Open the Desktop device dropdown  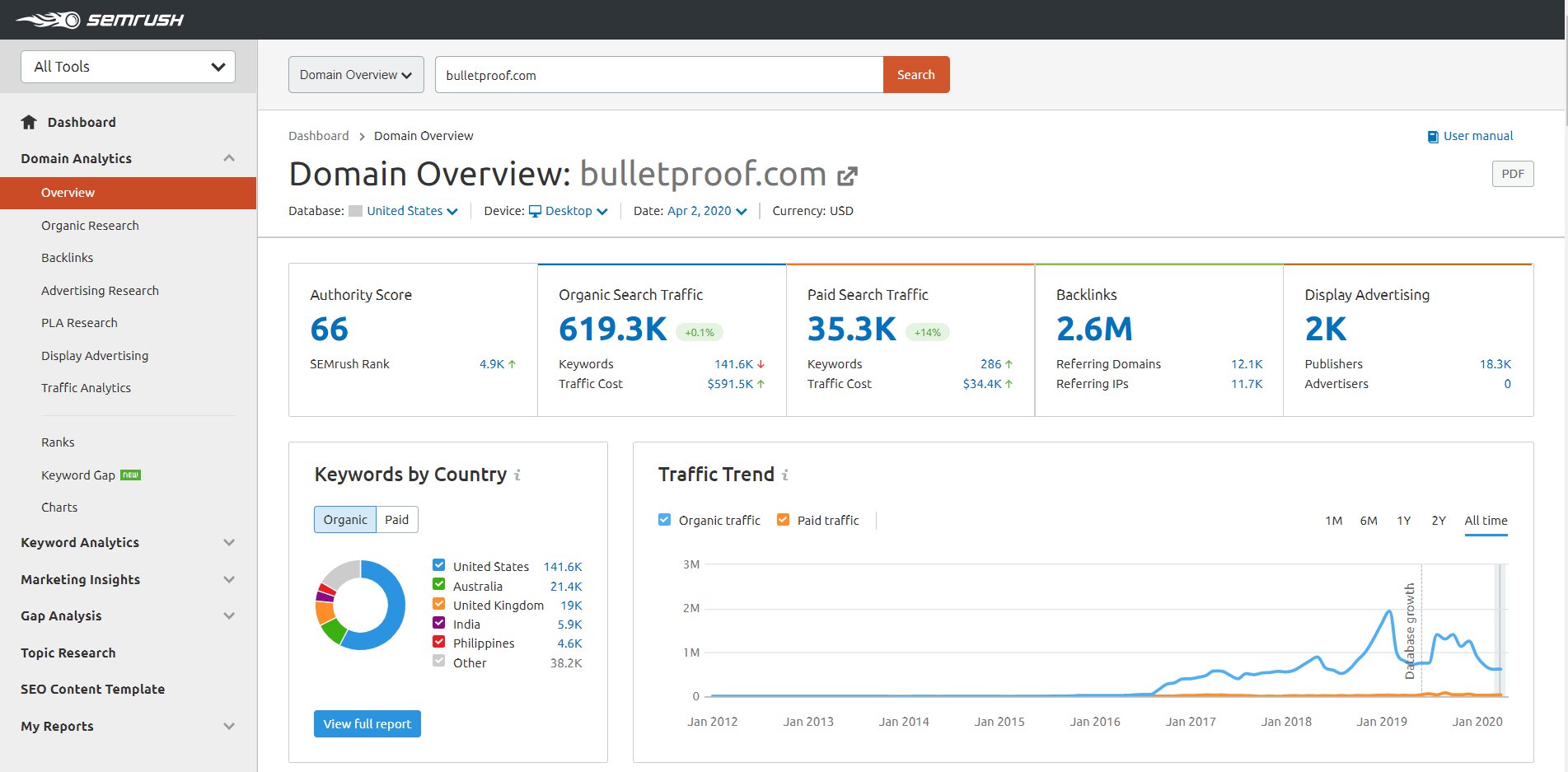(x=577, y=211)
